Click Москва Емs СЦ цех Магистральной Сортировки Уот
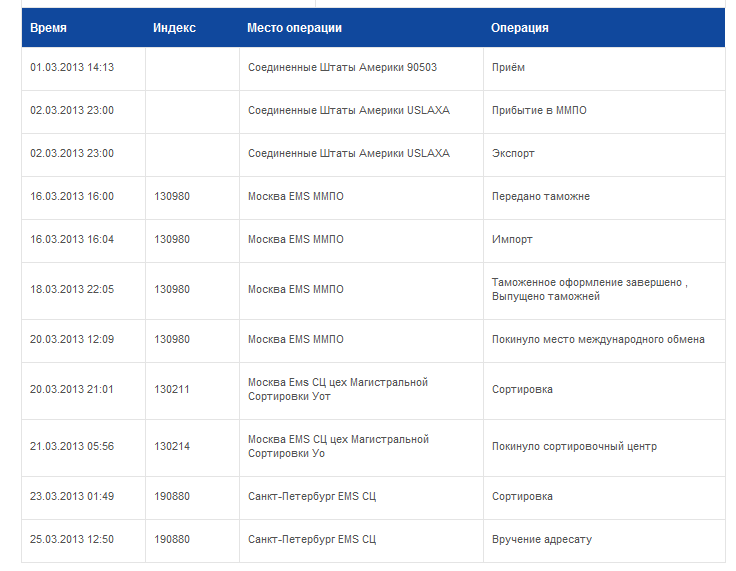Viewport: 736px width, 571px height. click(x=338, y=389)
